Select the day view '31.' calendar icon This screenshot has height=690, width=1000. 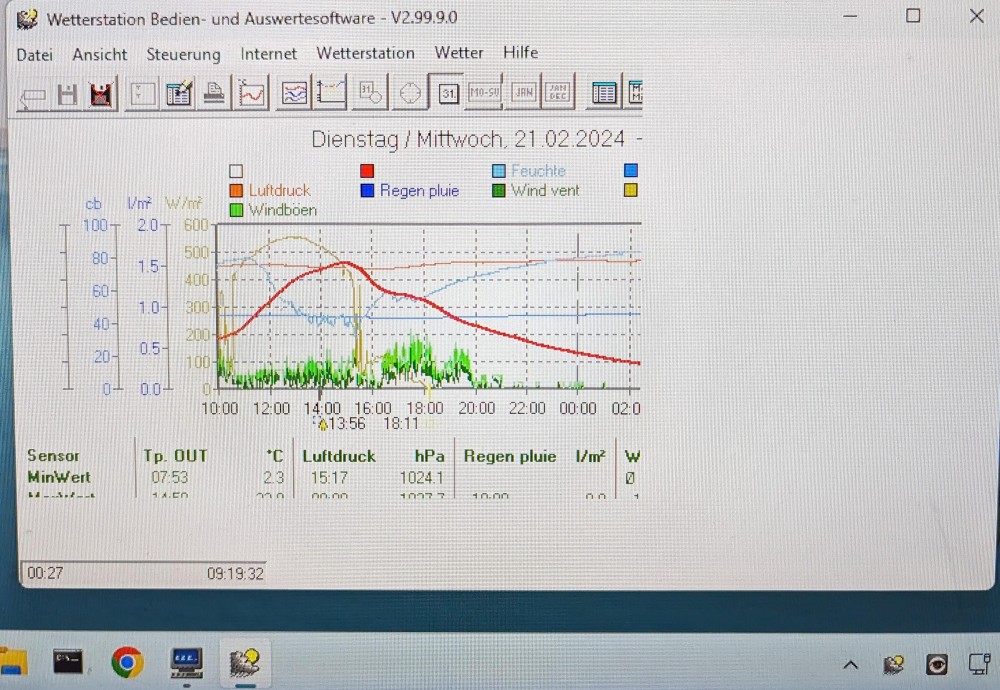[x=448, y=93]
